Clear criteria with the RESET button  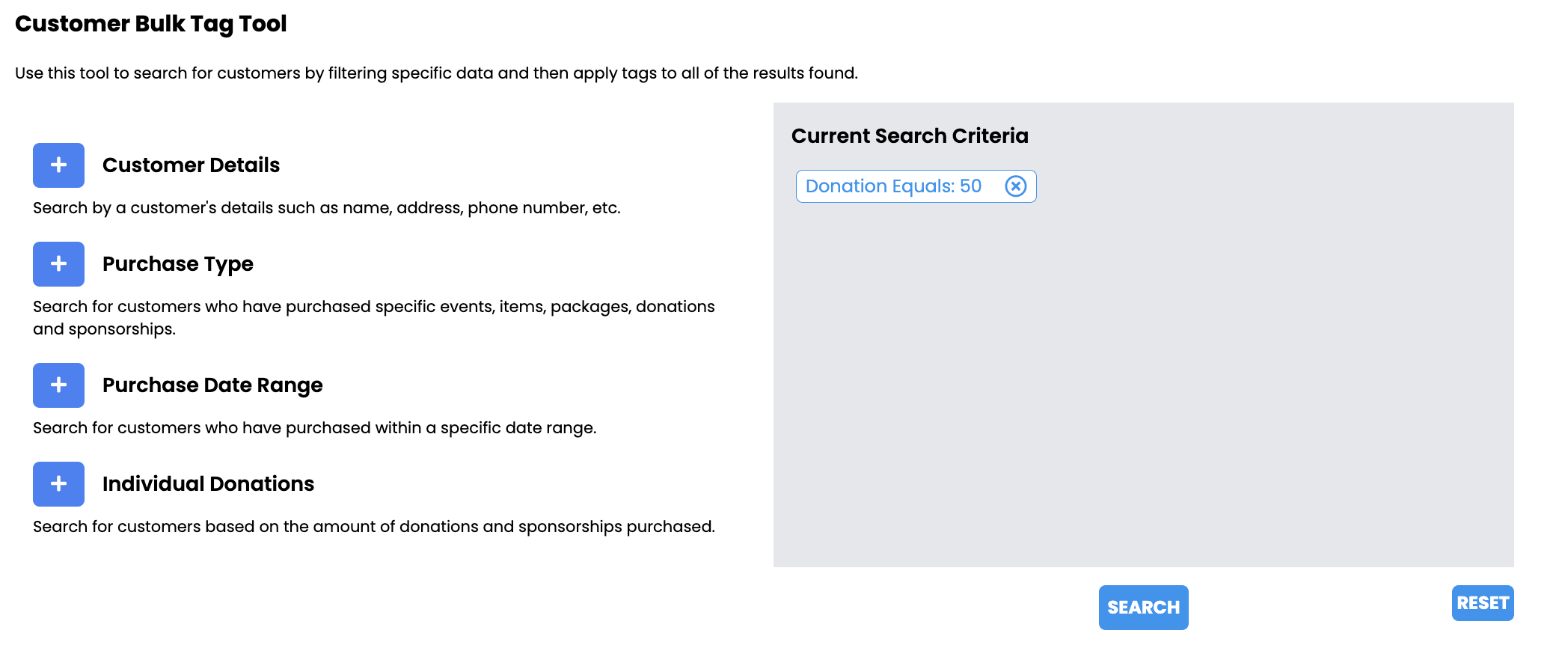(1483, 603)
